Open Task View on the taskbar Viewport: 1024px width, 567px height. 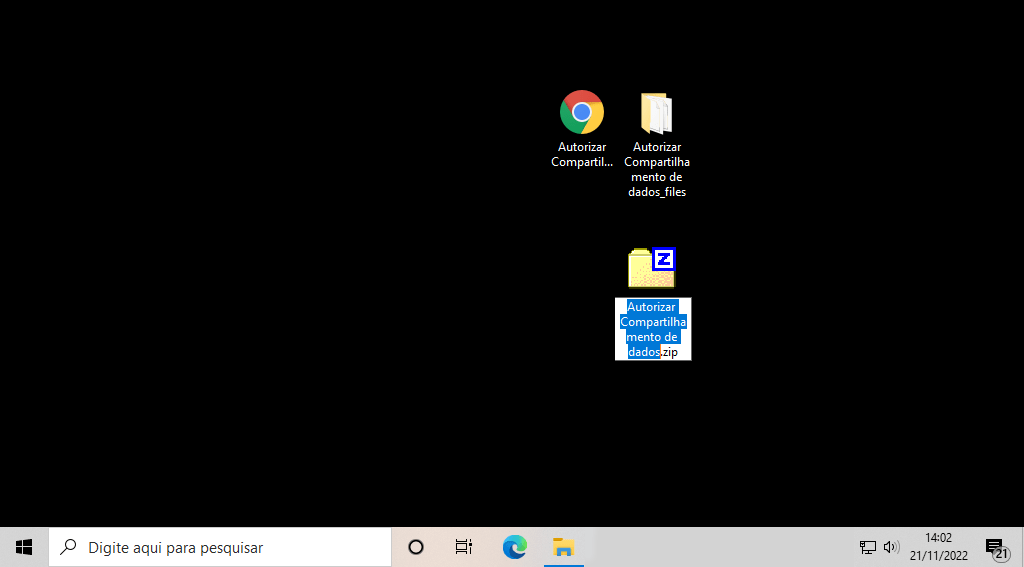[464, 547]
